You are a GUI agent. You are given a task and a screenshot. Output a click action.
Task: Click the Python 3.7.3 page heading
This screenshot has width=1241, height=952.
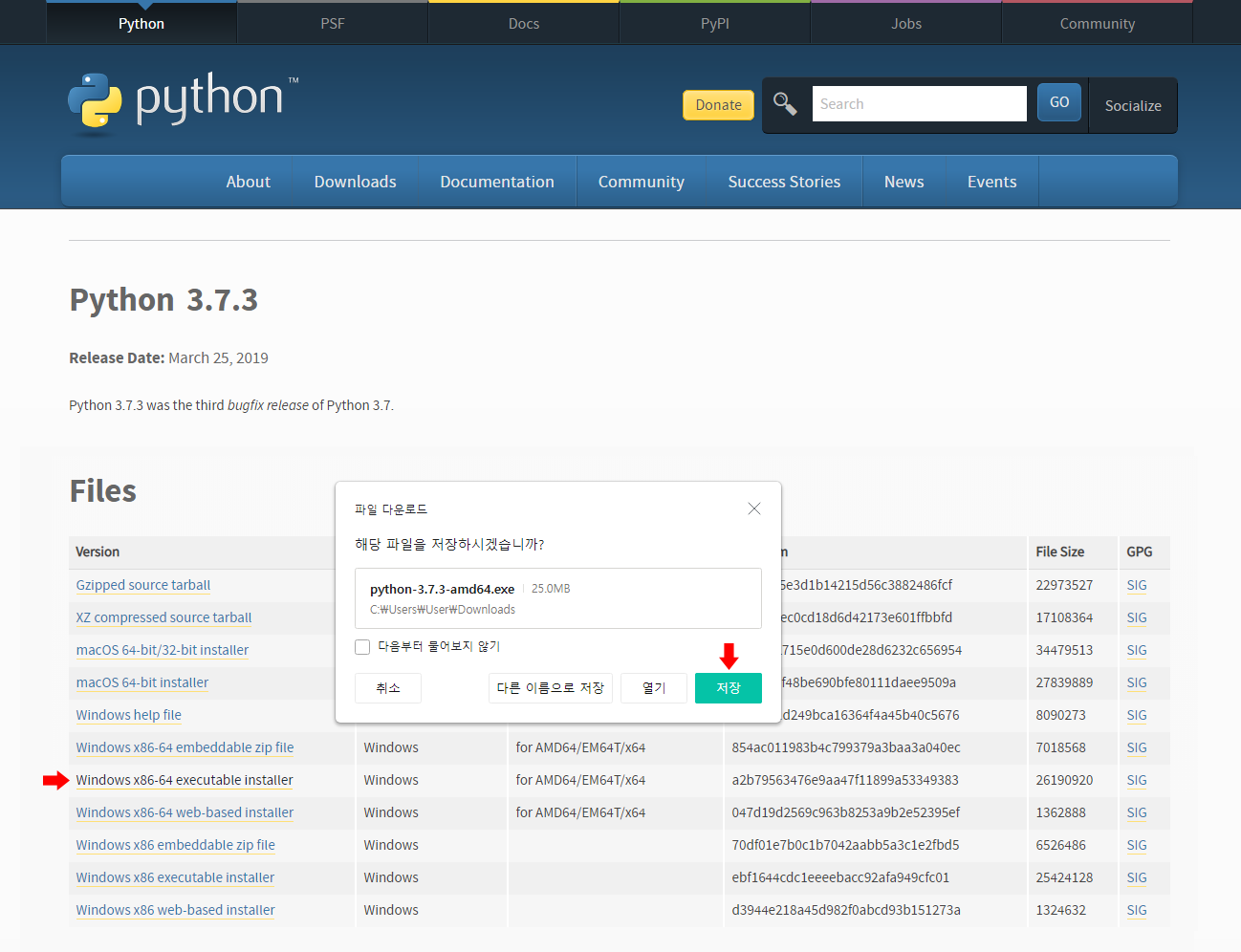tap(163, 300)
